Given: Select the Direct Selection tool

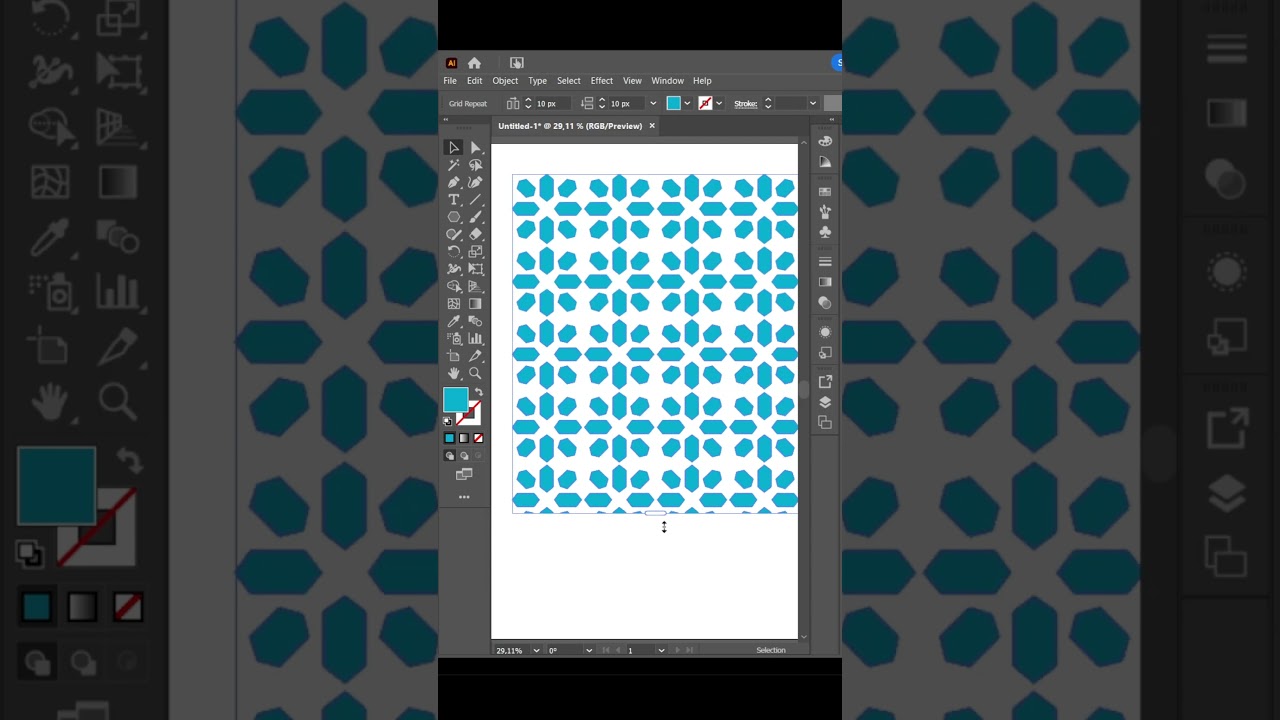Looking at the screenshot, I should coord(476,148).
